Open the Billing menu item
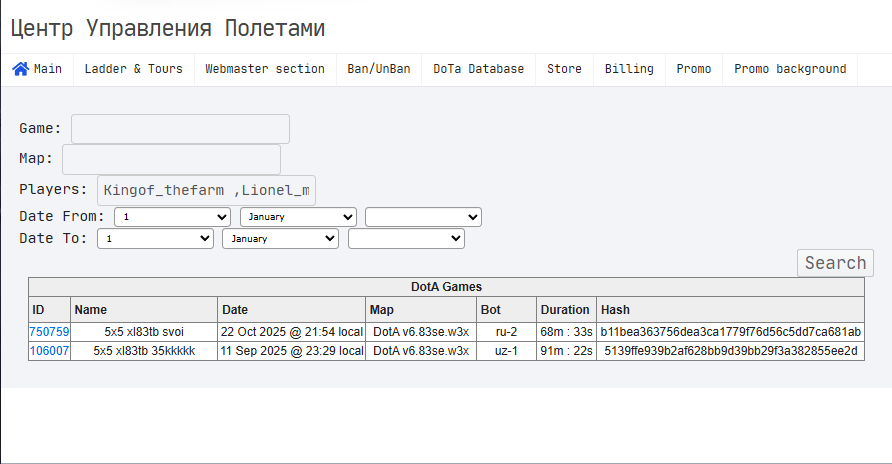This screenshot has width=892, height=464. 629,69
